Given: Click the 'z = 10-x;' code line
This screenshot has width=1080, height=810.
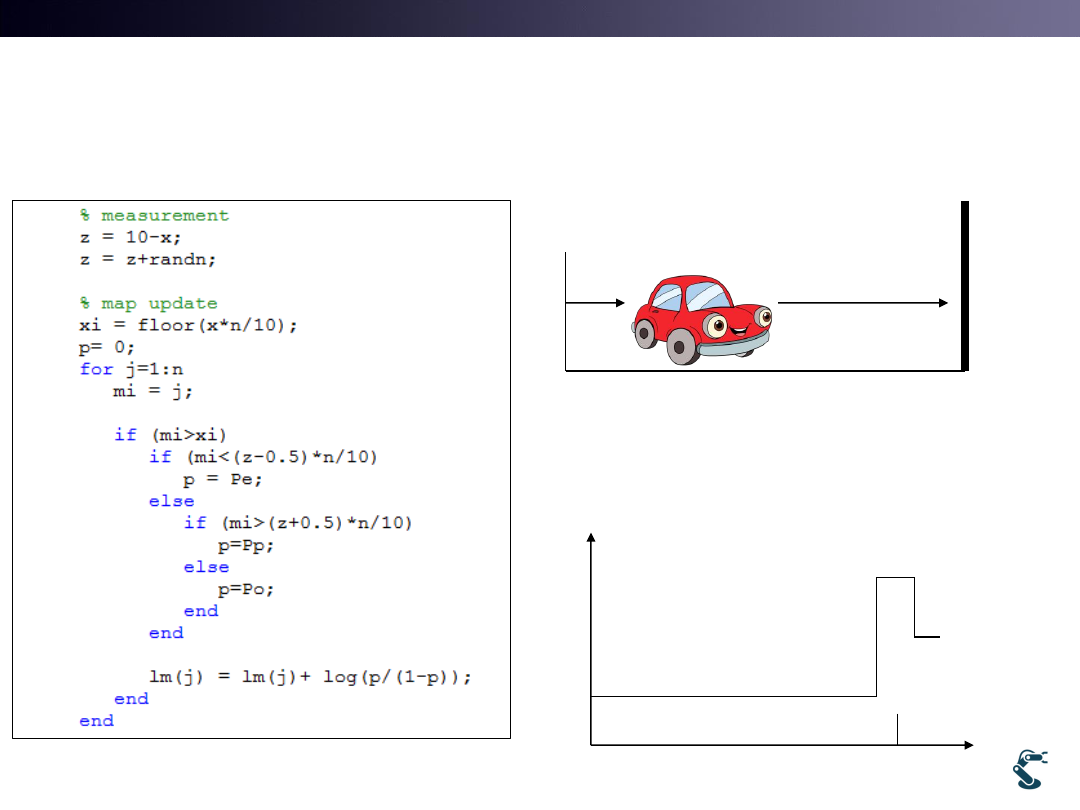Looking at the screenshot, I should click(129, 237).
